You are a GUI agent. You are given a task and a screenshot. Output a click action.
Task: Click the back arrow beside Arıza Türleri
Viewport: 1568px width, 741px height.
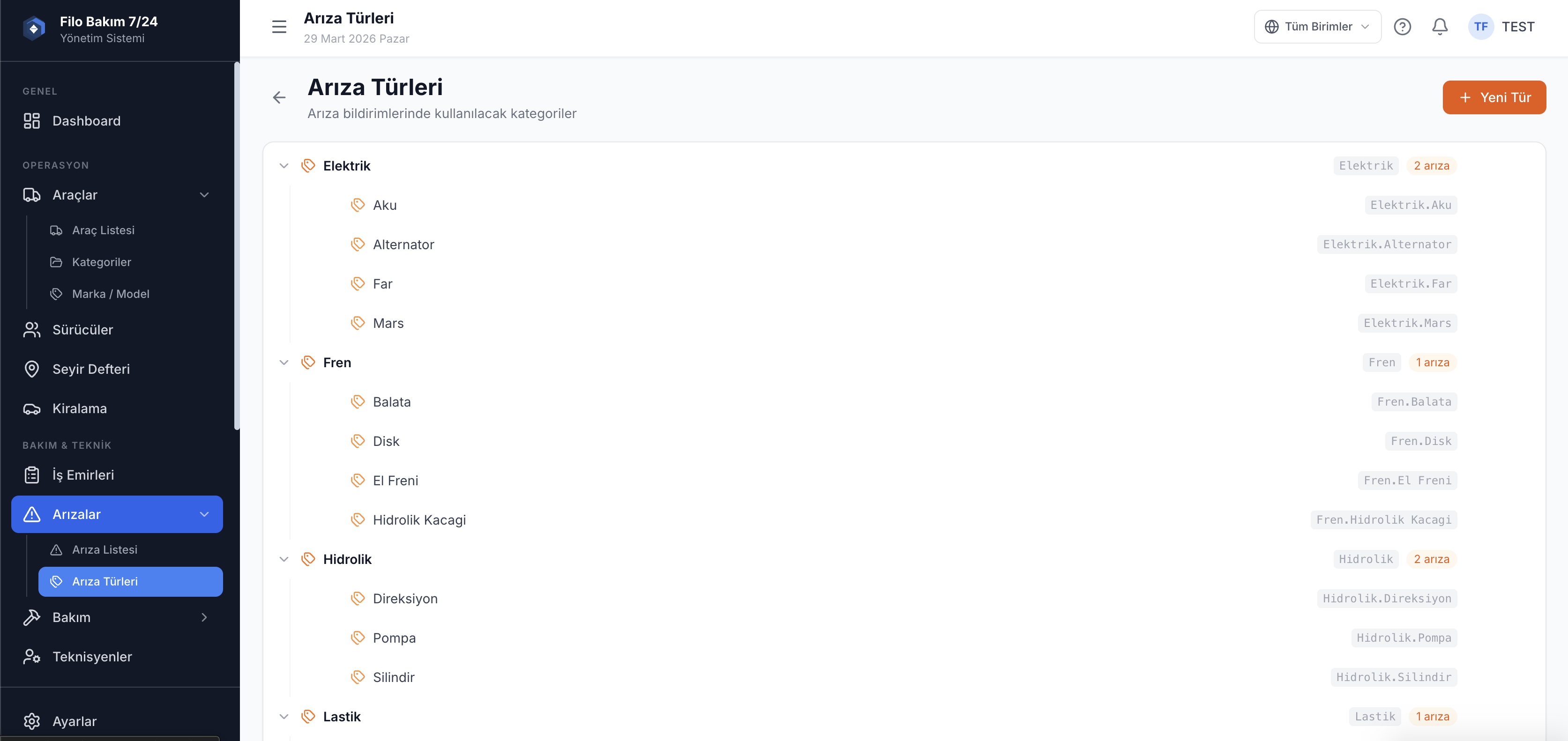(x=279, y=97)
